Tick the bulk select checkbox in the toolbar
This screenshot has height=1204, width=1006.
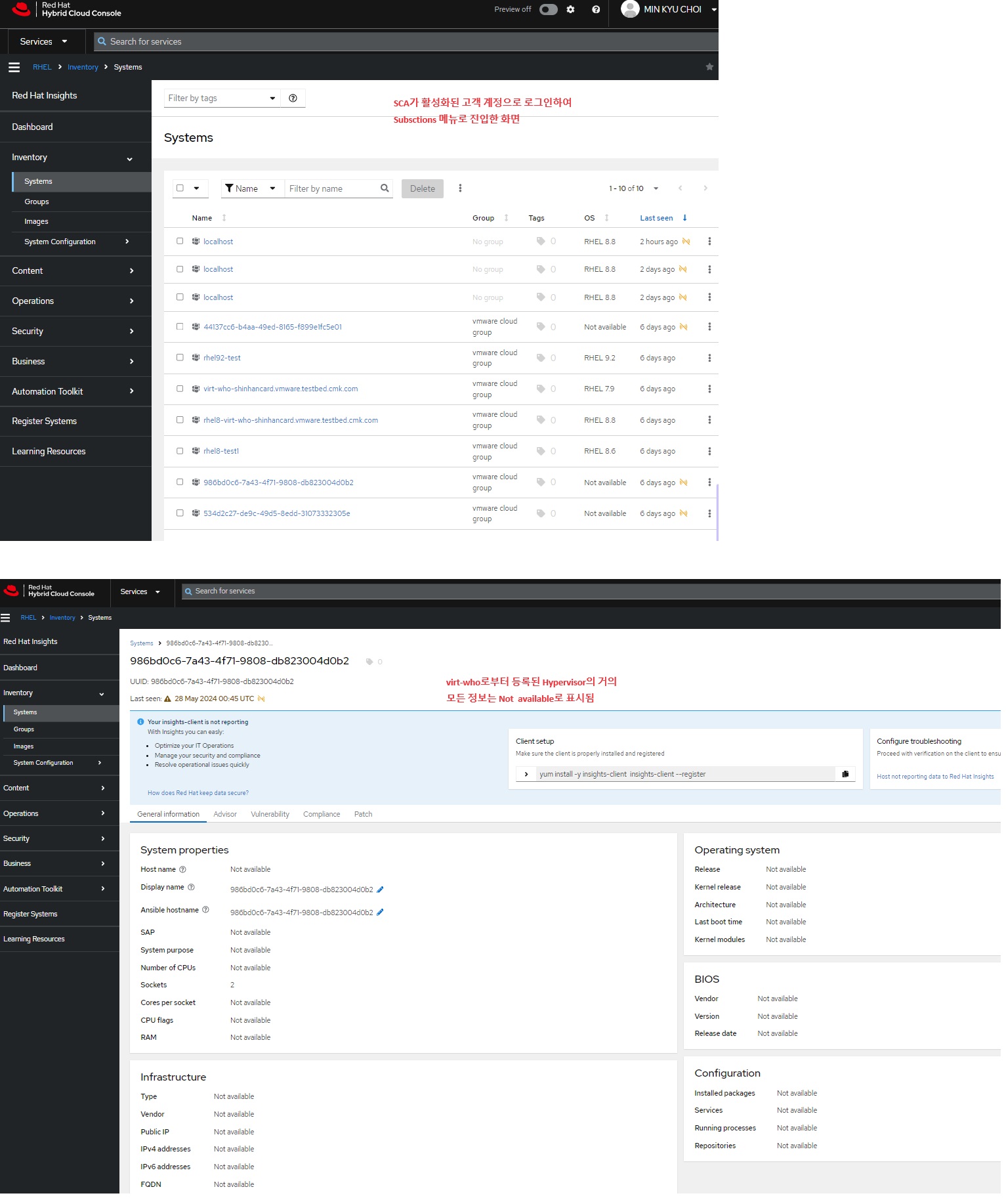180,188
